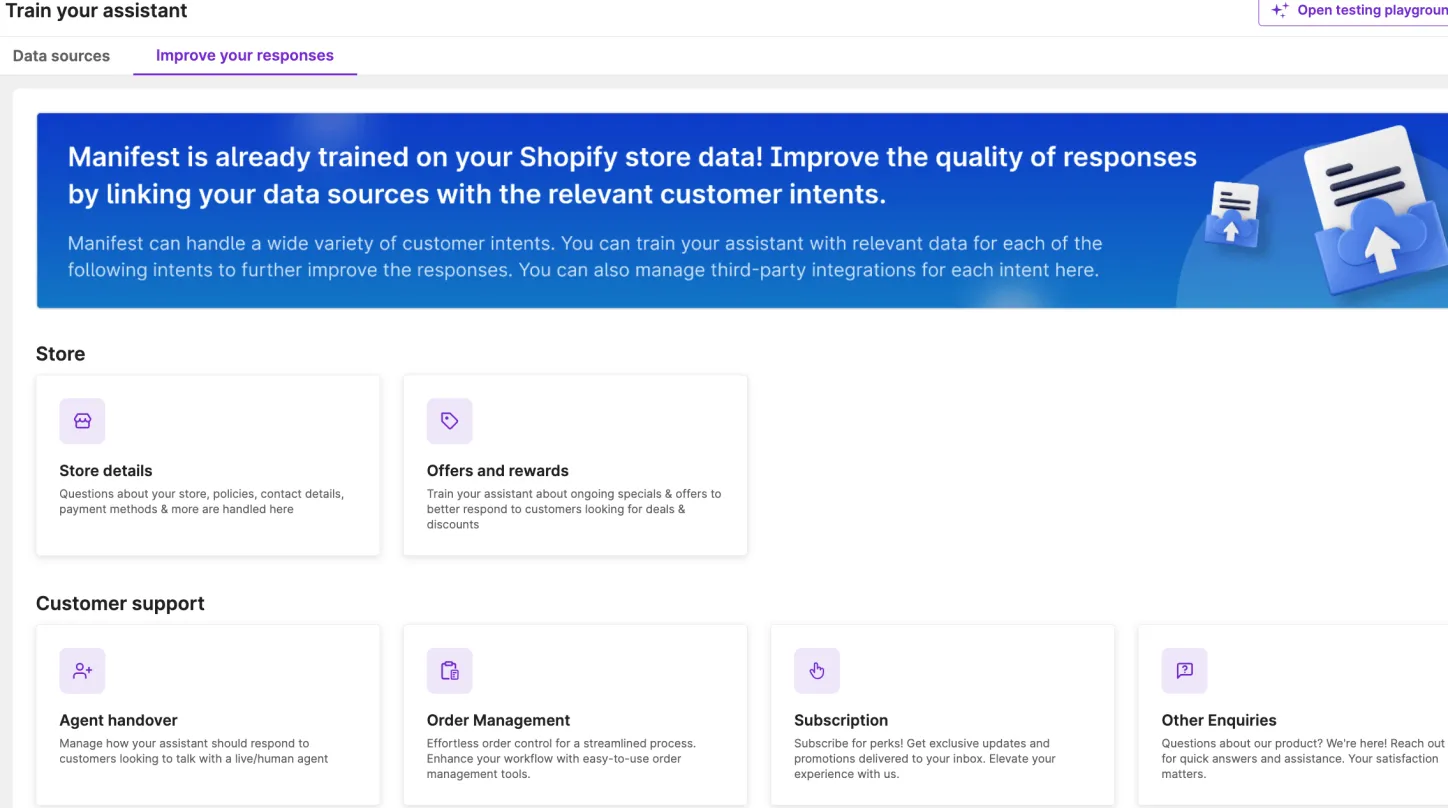
Task: Click the Order Management description text
Action: [x=561, y=759]
